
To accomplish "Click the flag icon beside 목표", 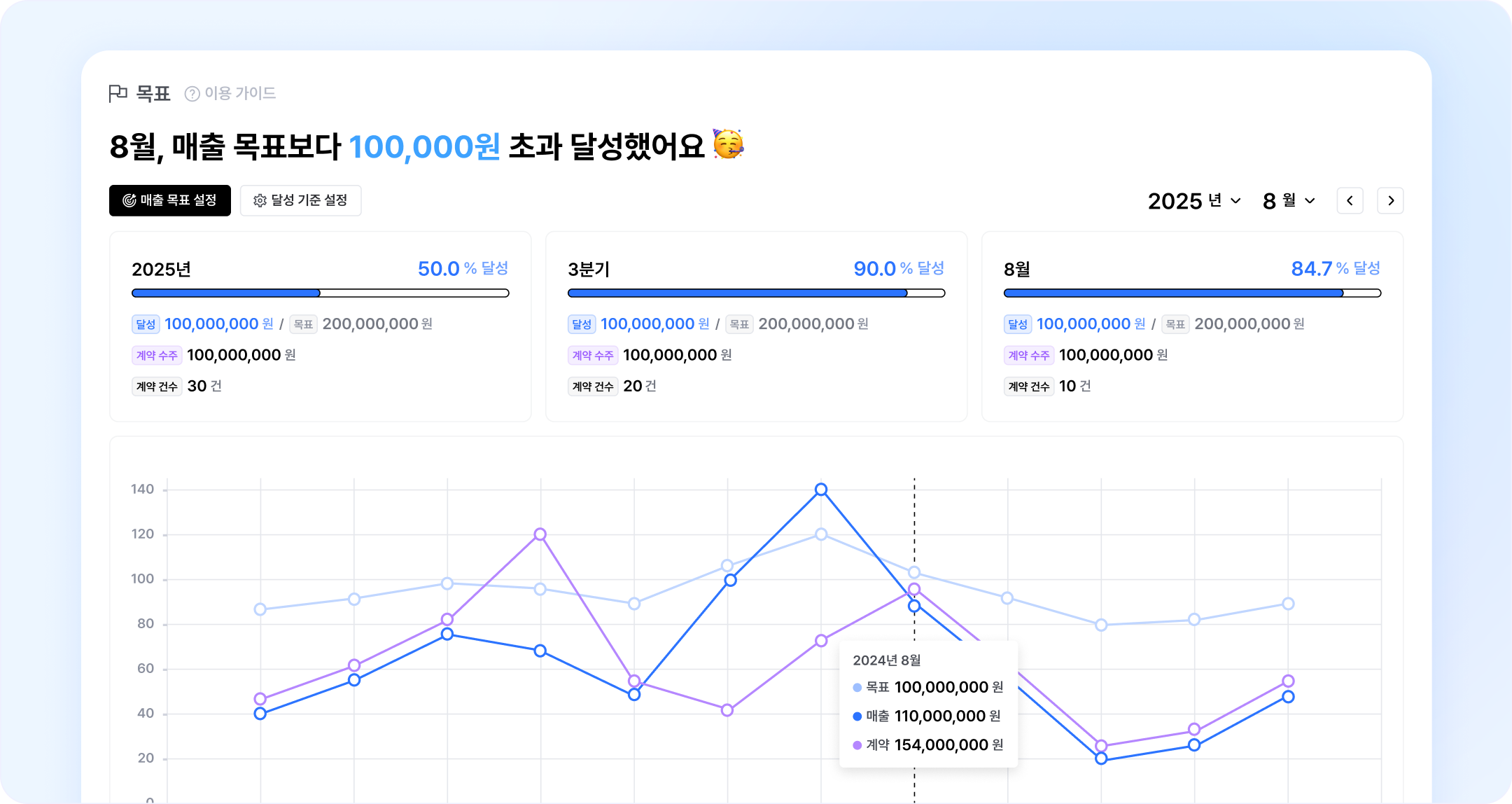I will click(118, 93).
